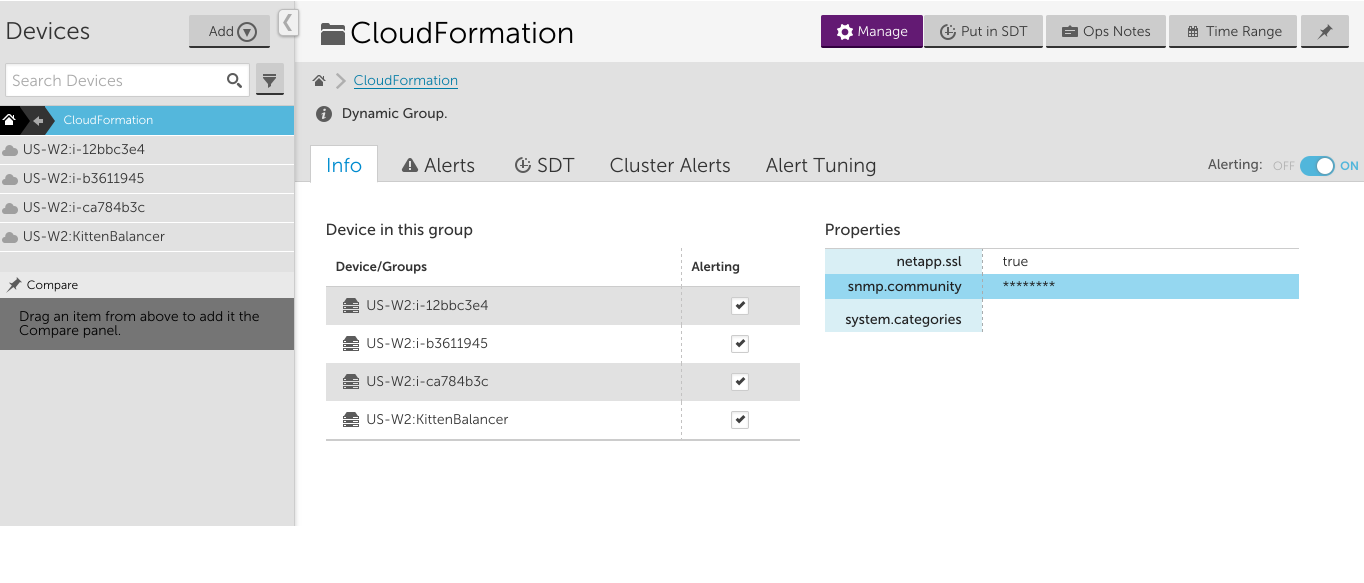Click the Alerting column header
This screenshot has height=583, width=1364.
click(716, 267)
